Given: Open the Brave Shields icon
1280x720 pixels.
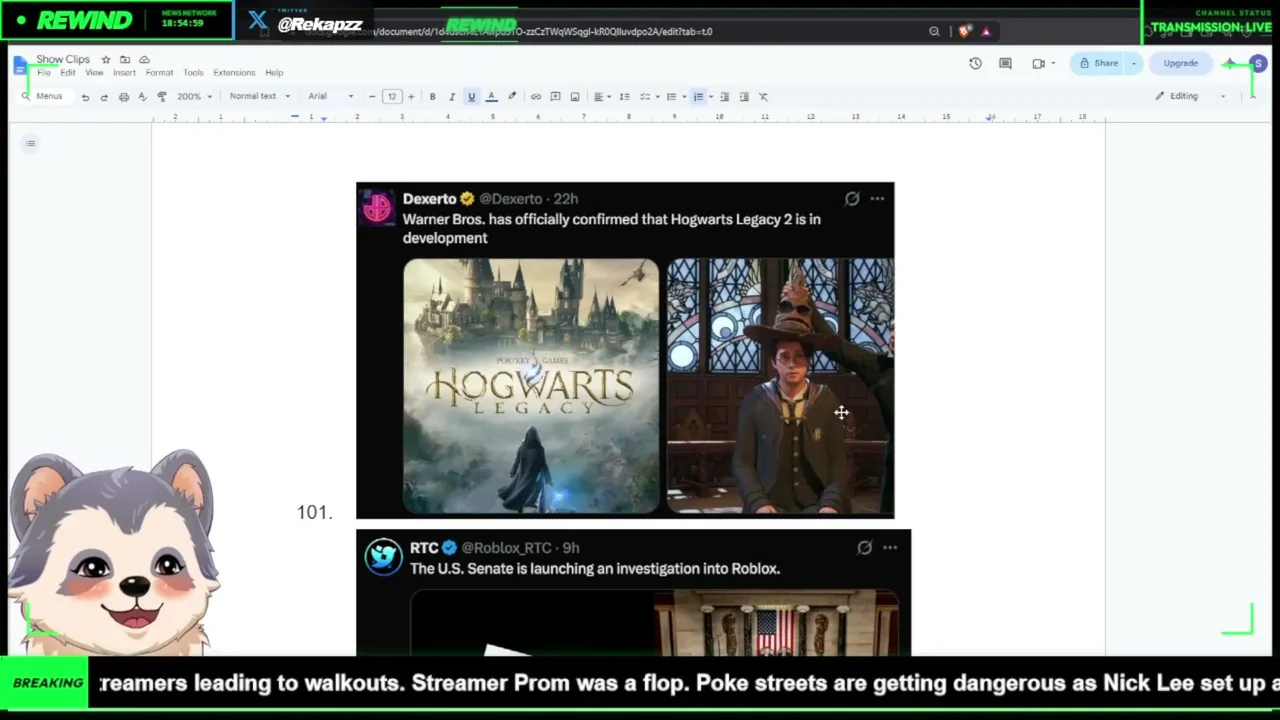Looking at the screenshot, I should click(964, 32).
